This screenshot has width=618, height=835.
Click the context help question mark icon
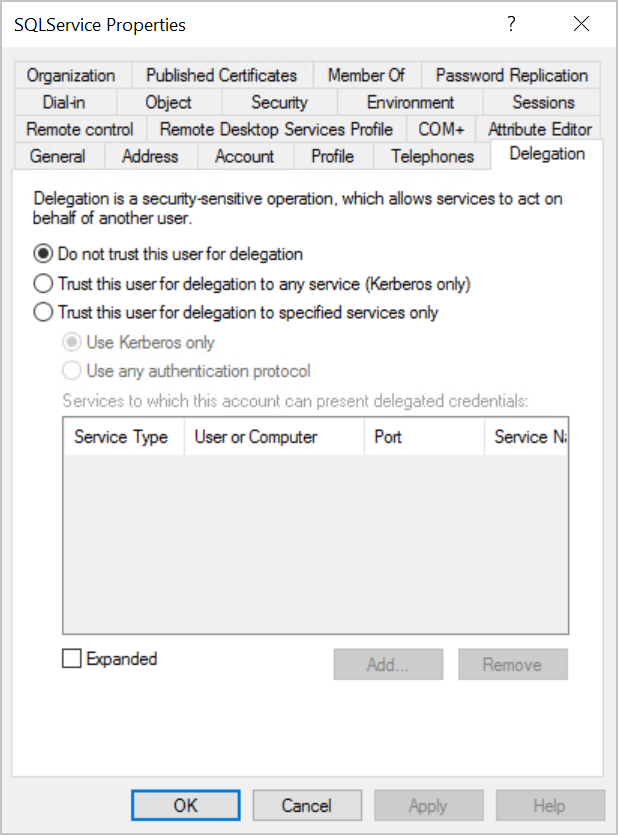(511, 24)
